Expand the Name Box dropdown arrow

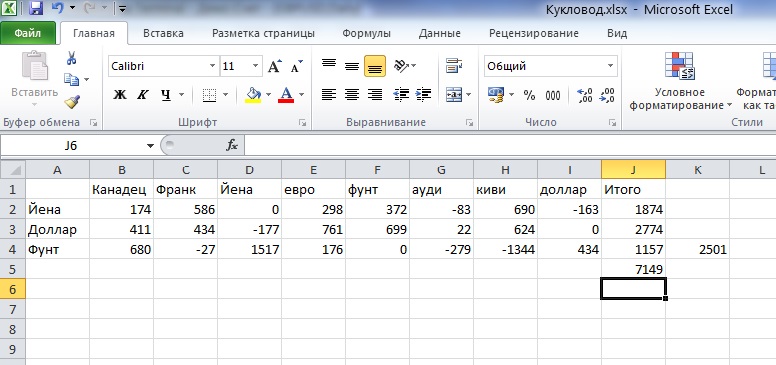coord(150,146)
